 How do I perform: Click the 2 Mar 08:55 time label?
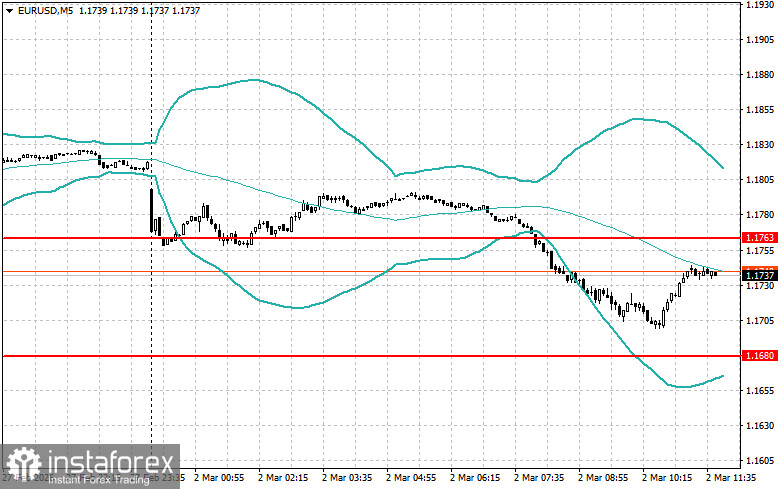603,478
